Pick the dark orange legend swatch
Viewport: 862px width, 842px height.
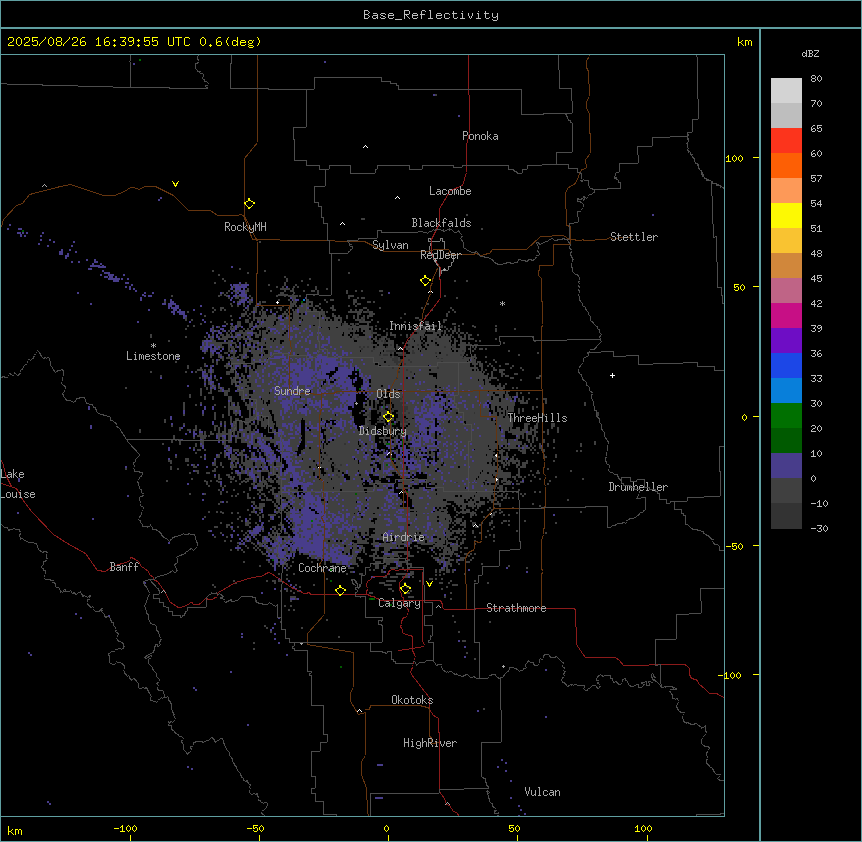[786, 165]
